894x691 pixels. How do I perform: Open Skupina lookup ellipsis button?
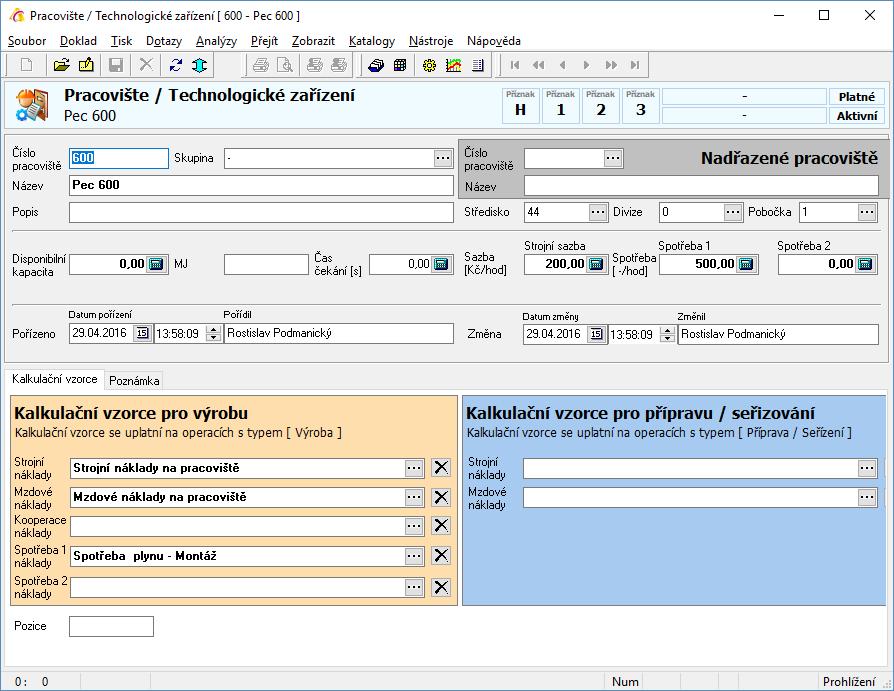click(443, 158)
